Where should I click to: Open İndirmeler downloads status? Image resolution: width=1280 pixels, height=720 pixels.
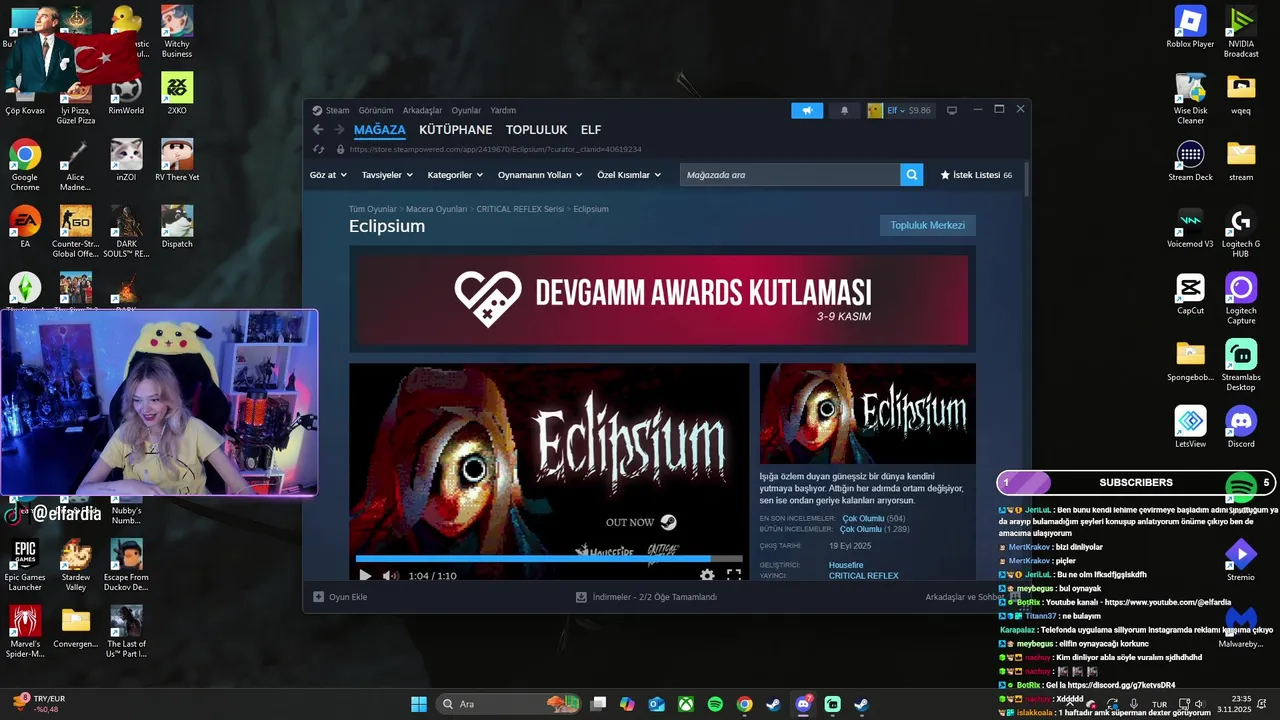[646, 597]
